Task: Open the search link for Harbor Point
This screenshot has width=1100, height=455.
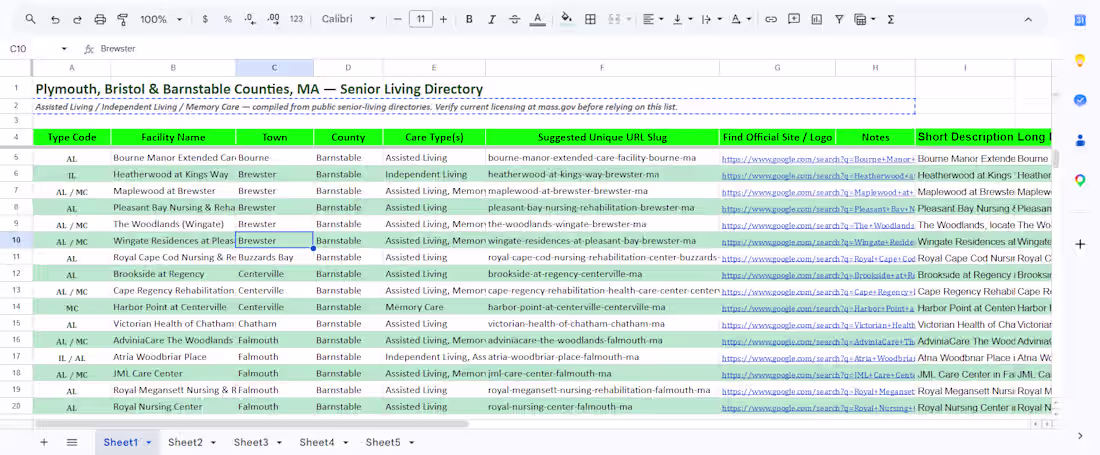Action: click(819, 308)
